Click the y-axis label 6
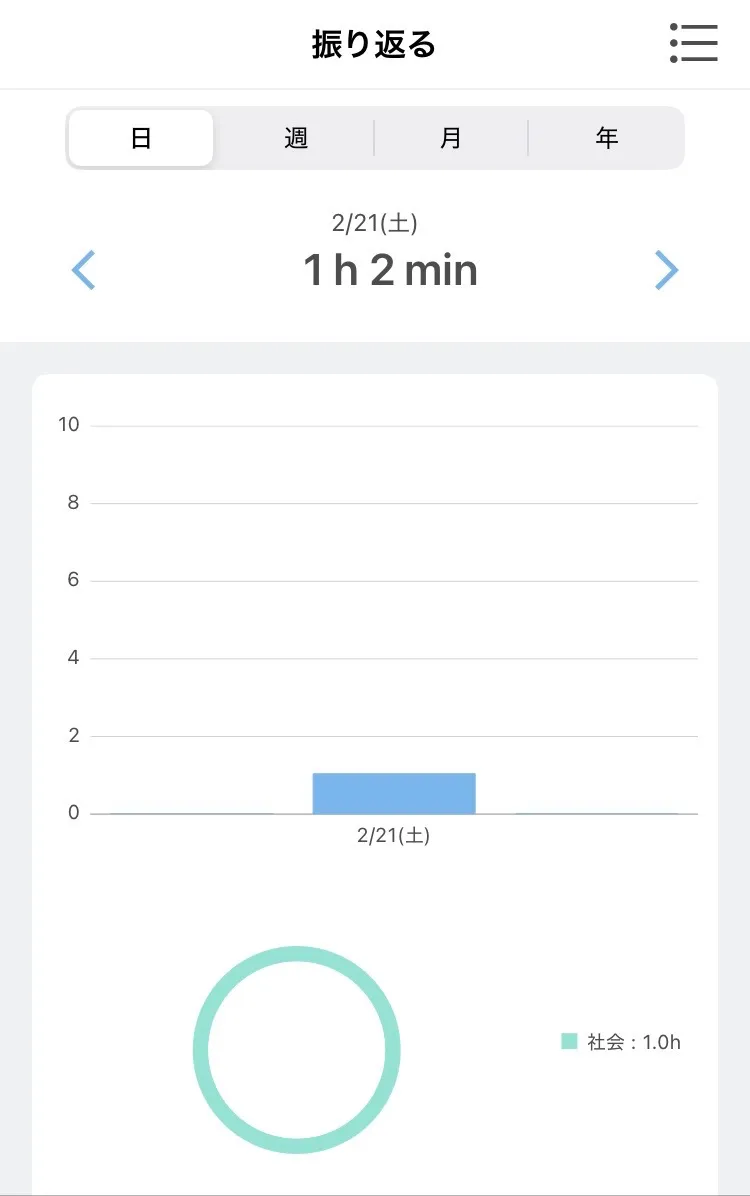 73,580
